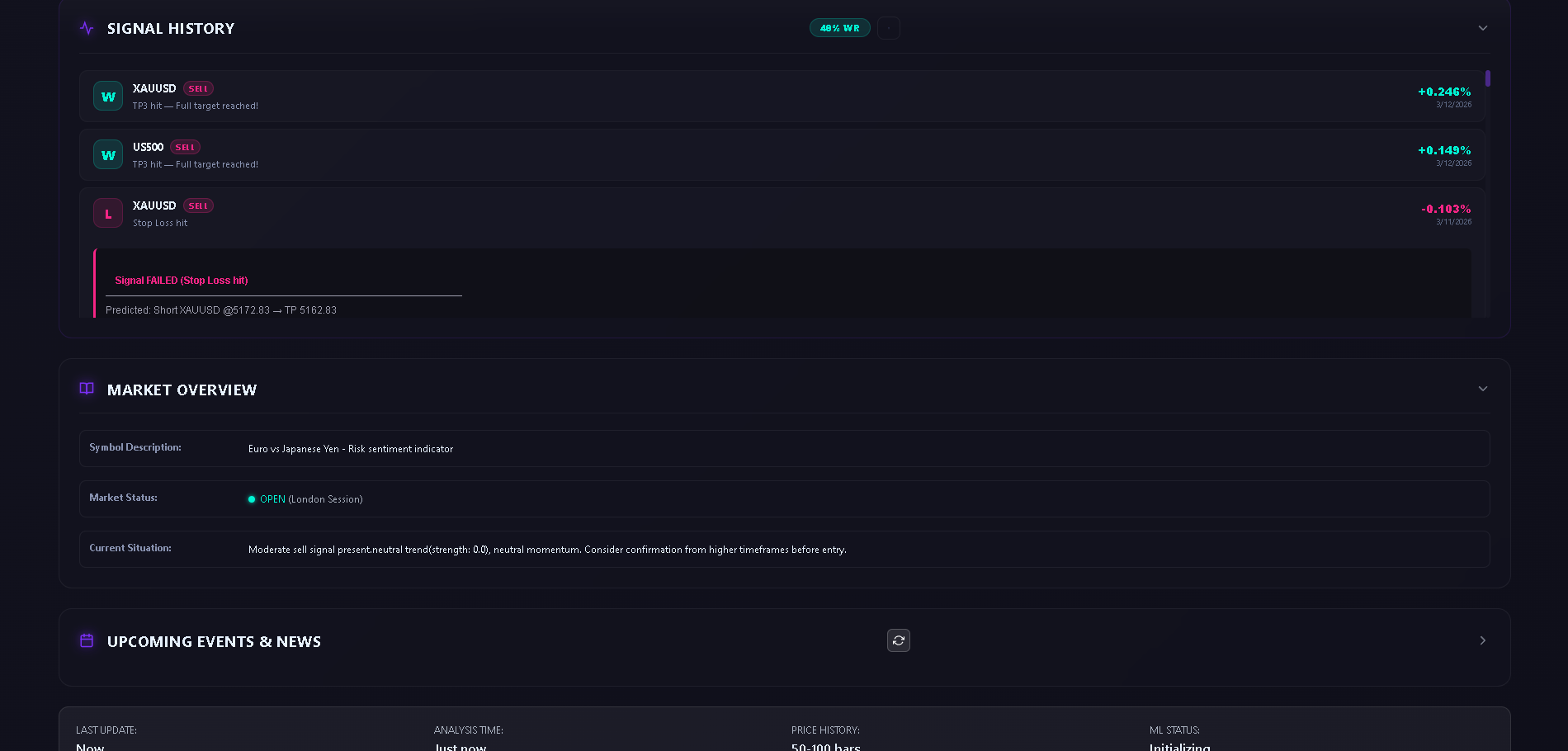Image resolution: width=1568 pixels, height=751 pixels.
Task: Click the small square button beside 48% WR
Action: tap(888, 28)
